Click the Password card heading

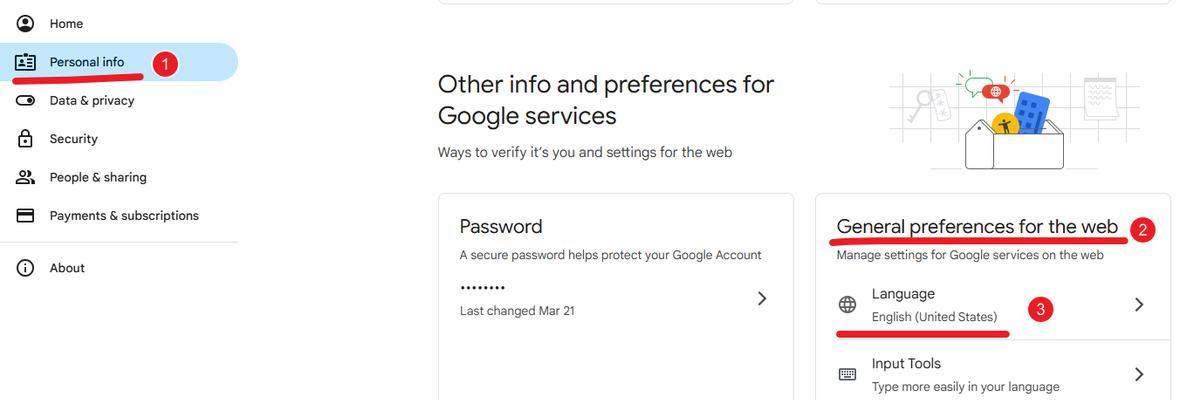pyautogui.click(x=500, y=227)
